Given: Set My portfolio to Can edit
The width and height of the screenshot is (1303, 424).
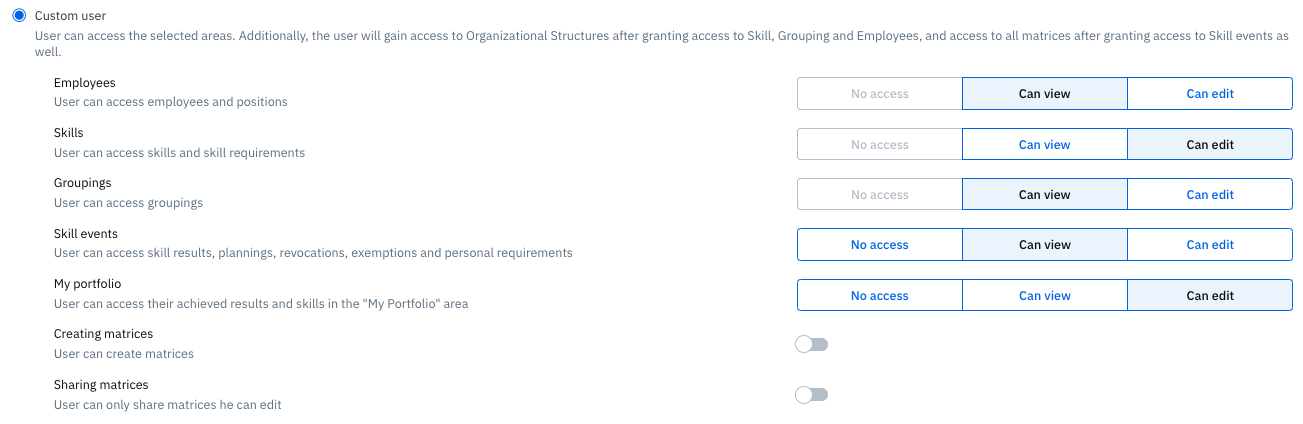Looking at the screenshot, I should 1210,296.
